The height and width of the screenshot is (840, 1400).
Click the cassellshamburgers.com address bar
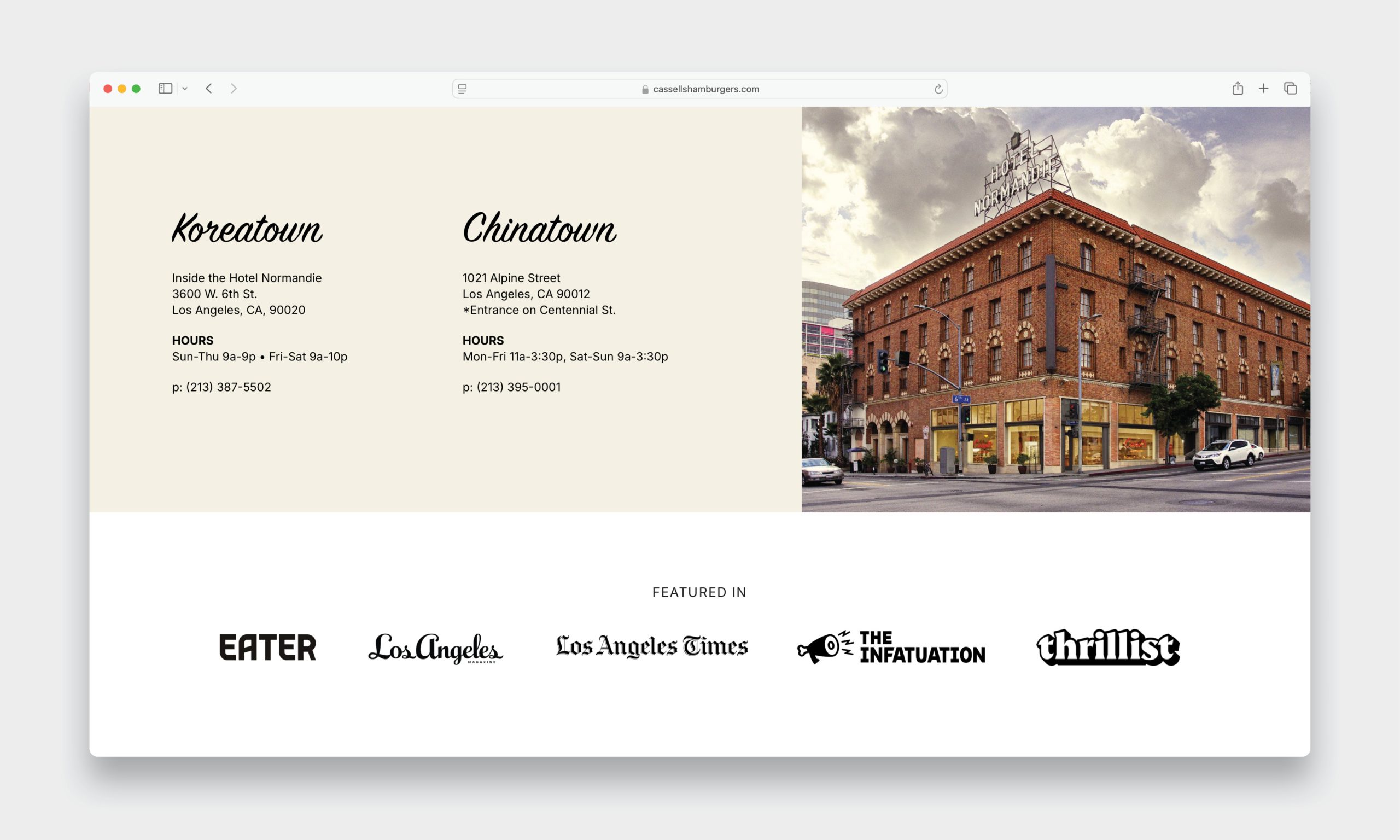699,89
